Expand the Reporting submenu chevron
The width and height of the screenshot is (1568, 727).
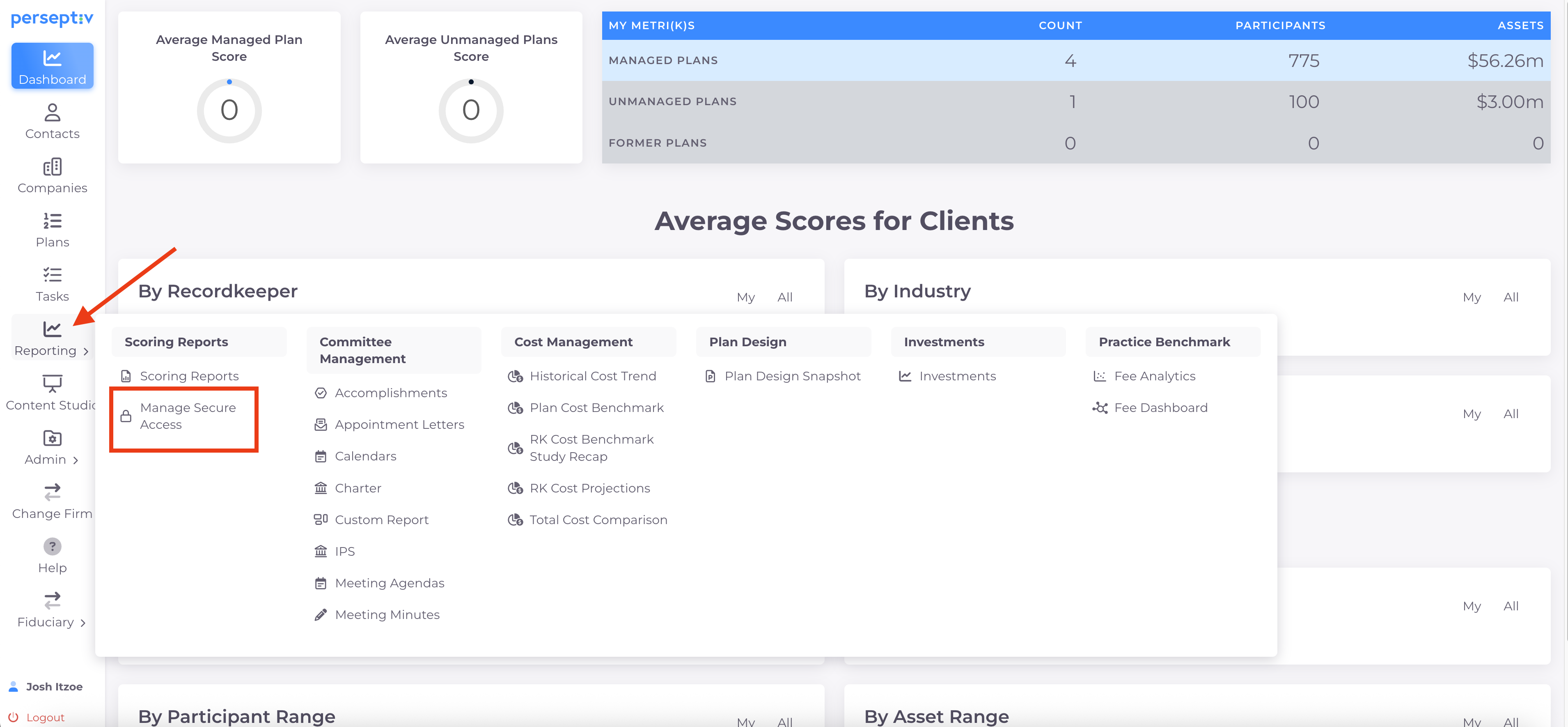tap(86, 351)
